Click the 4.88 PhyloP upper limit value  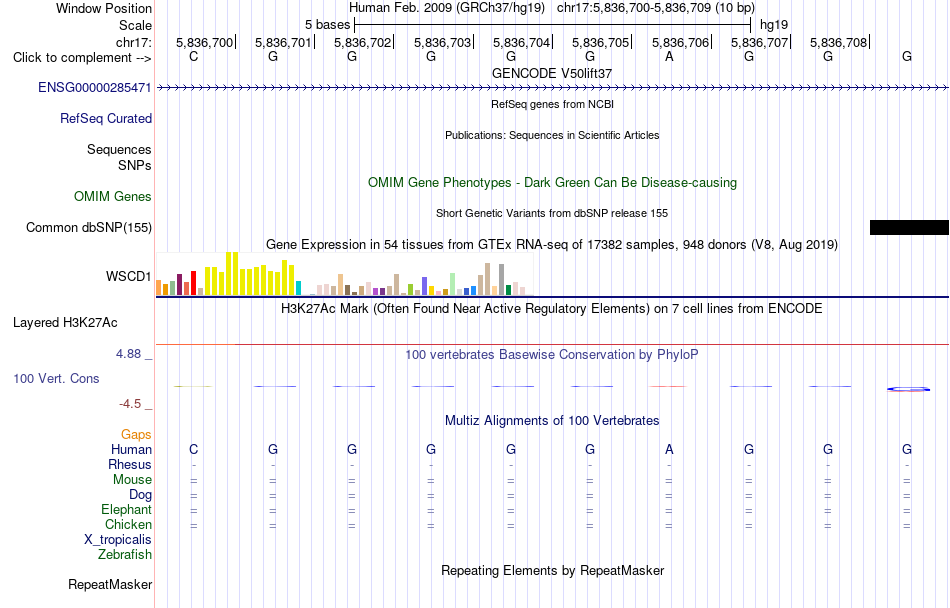pyautogui.click(x=129, y=354)
